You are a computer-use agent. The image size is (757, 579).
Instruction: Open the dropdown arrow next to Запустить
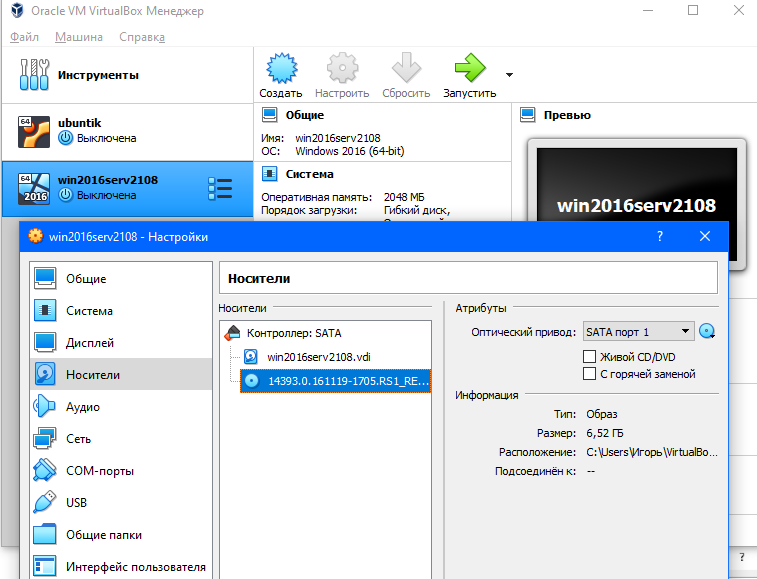(509, 75)
